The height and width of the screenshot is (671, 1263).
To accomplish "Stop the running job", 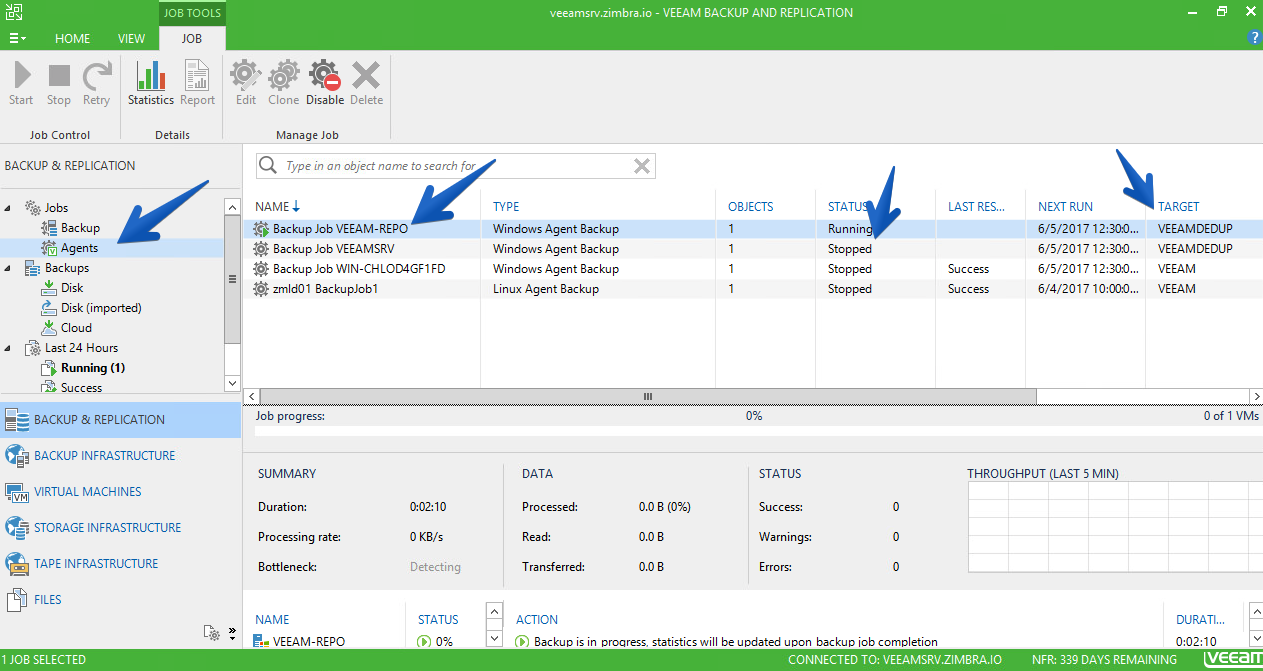I will [x=59, y=83].
